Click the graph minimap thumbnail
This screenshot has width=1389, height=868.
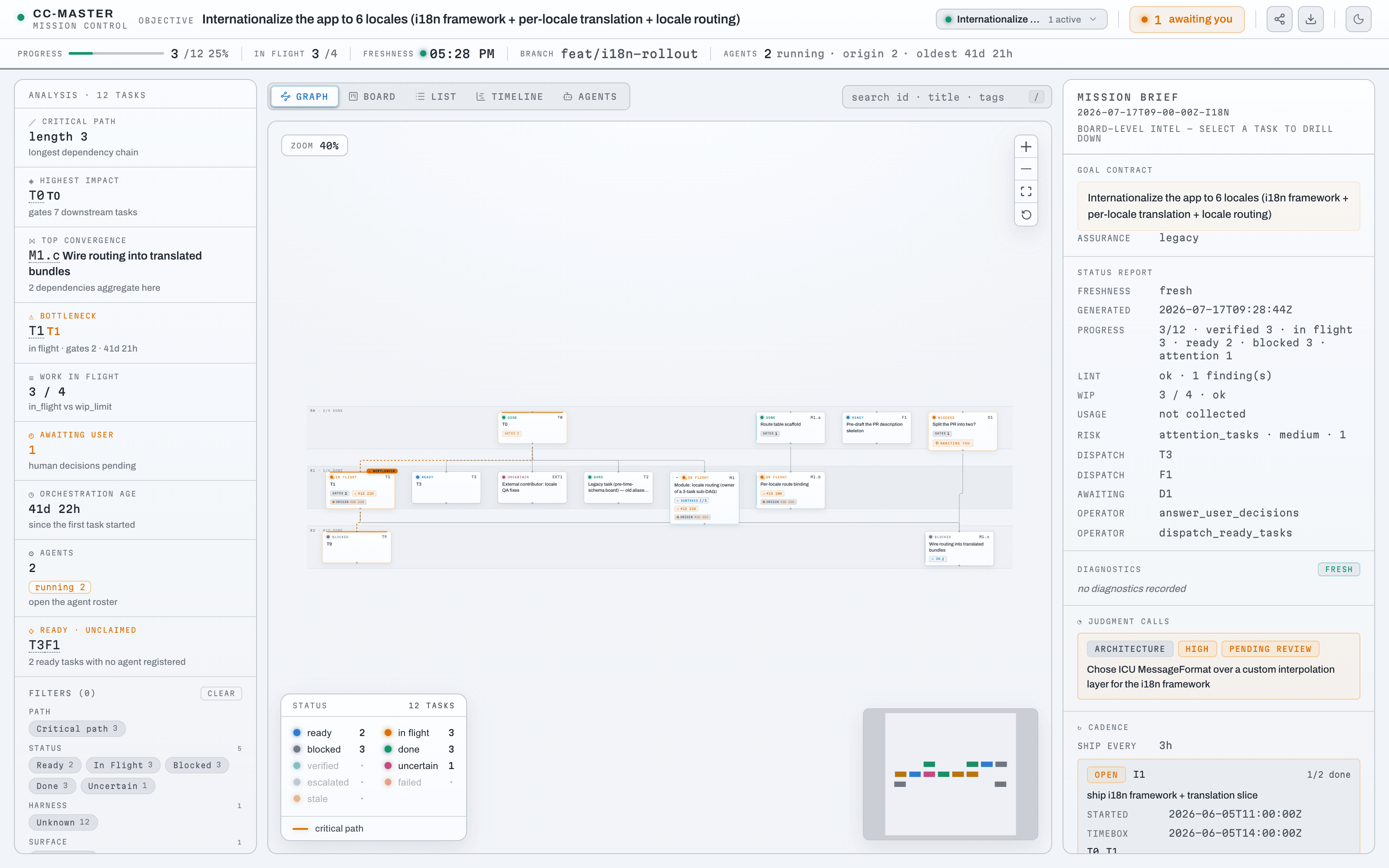coord(951,774)
